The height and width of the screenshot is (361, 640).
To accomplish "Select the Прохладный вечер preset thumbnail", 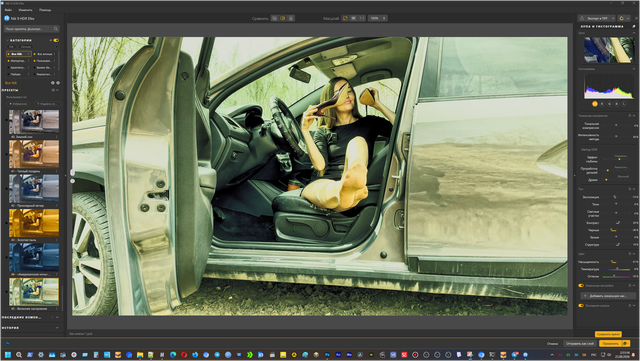I will tap(34, 189).
